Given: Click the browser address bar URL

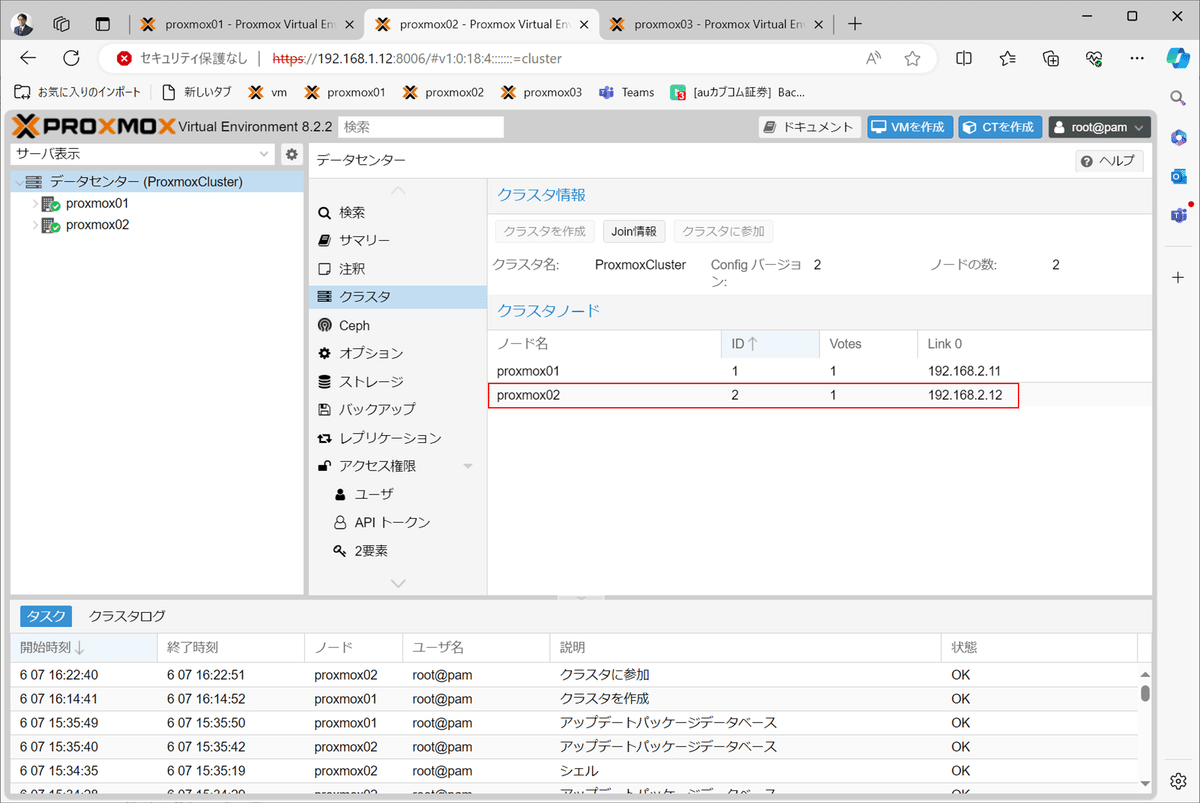Looking at the screenshot, I should 417,59.
